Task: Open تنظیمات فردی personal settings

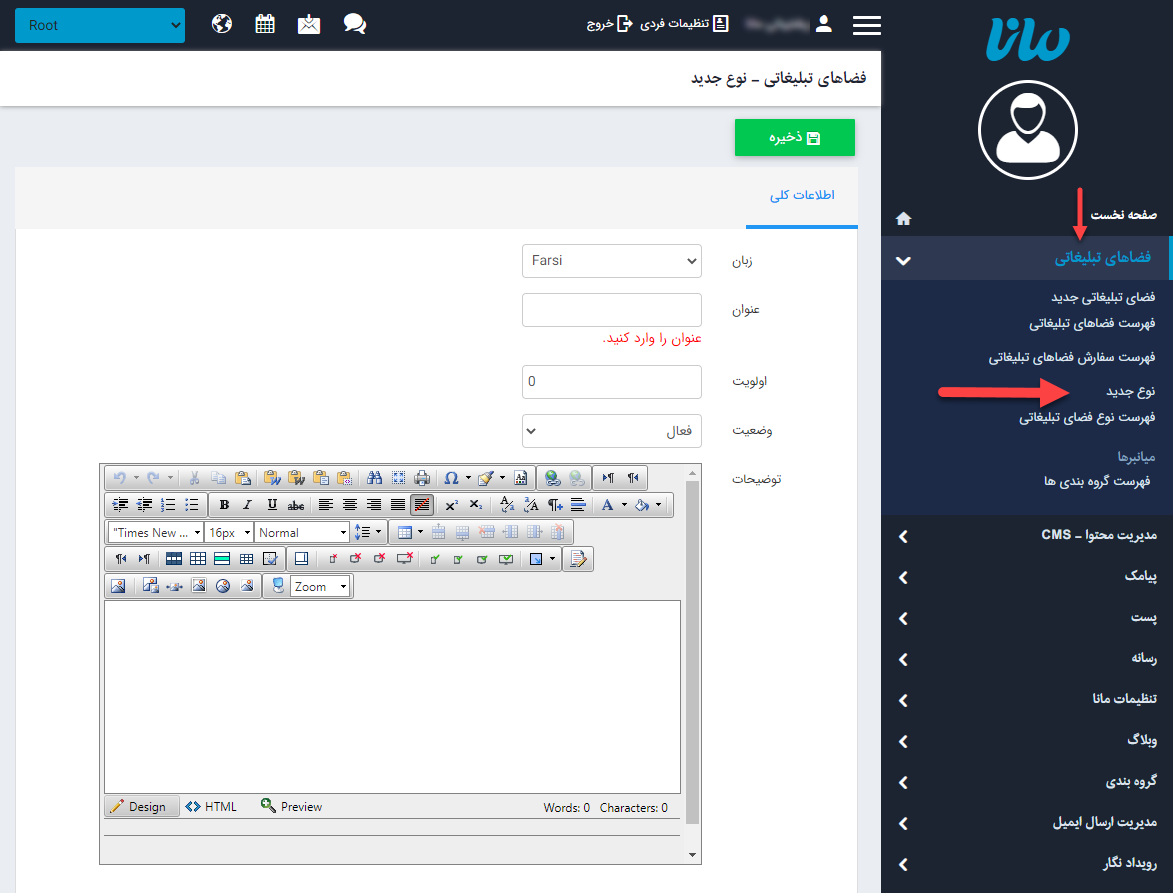Action: click(x=684, y=24)
